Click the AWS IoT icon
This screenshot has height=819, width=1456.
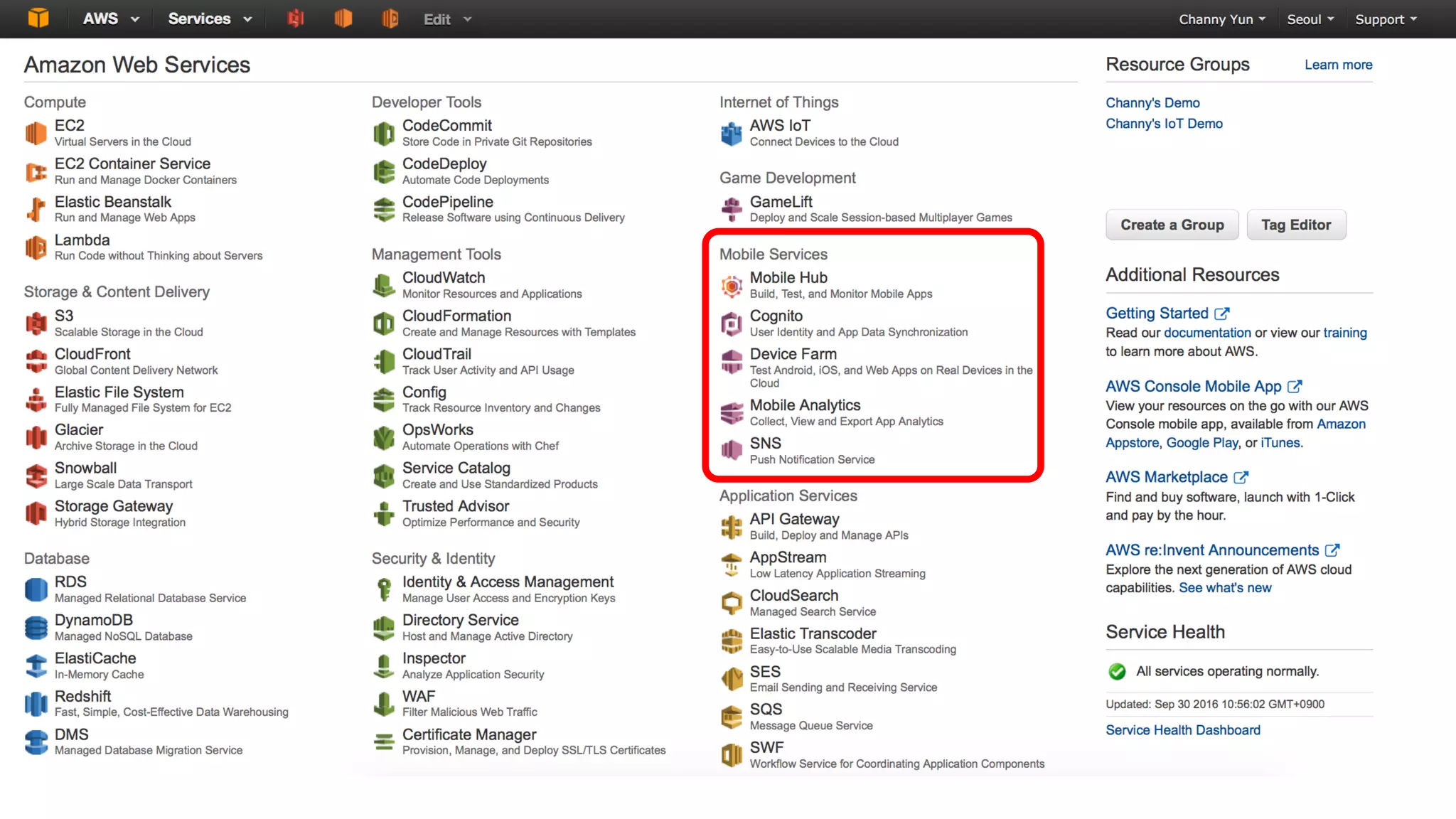pyautogui.click(x=732, y=133)
